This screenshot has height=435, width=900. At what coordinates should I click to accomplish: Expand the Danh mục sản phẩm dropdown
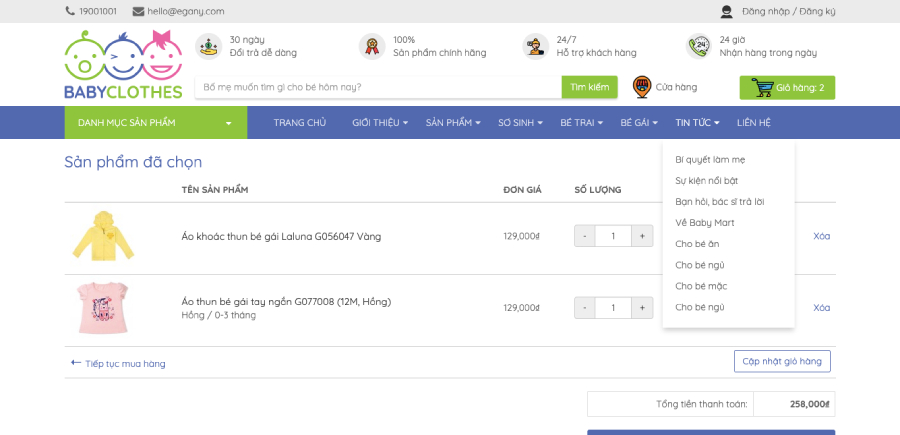[156, 122]
